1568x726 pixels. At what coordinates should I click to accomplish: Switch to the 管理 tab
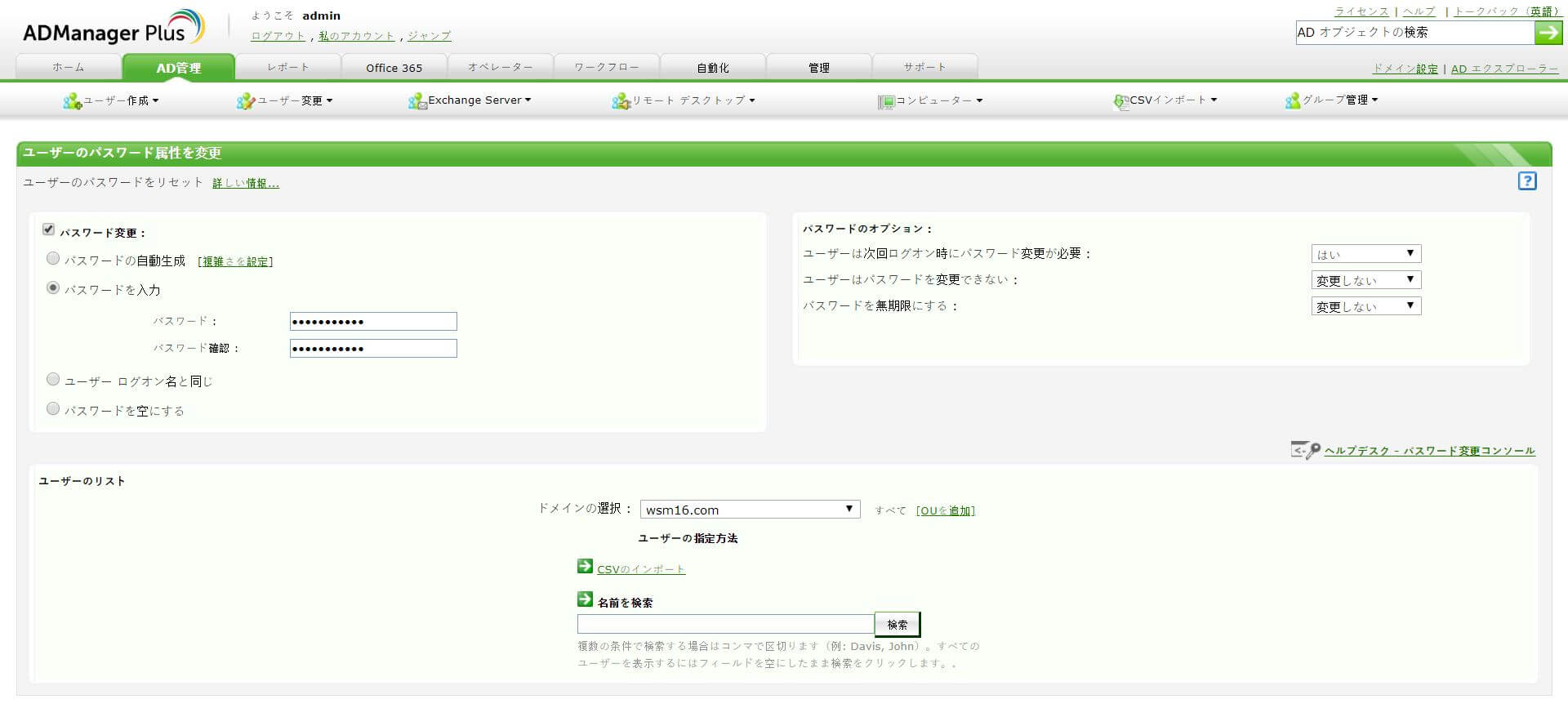point(819,67)
